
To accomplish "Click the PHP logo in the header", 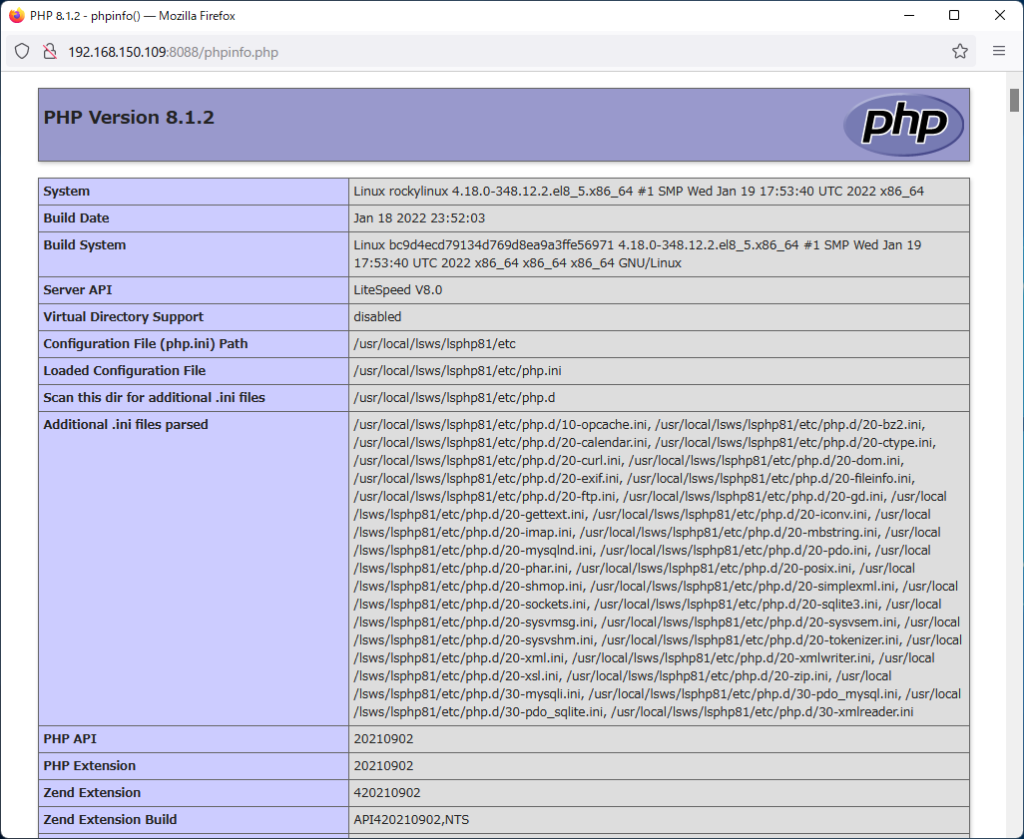I will [903, 125].
